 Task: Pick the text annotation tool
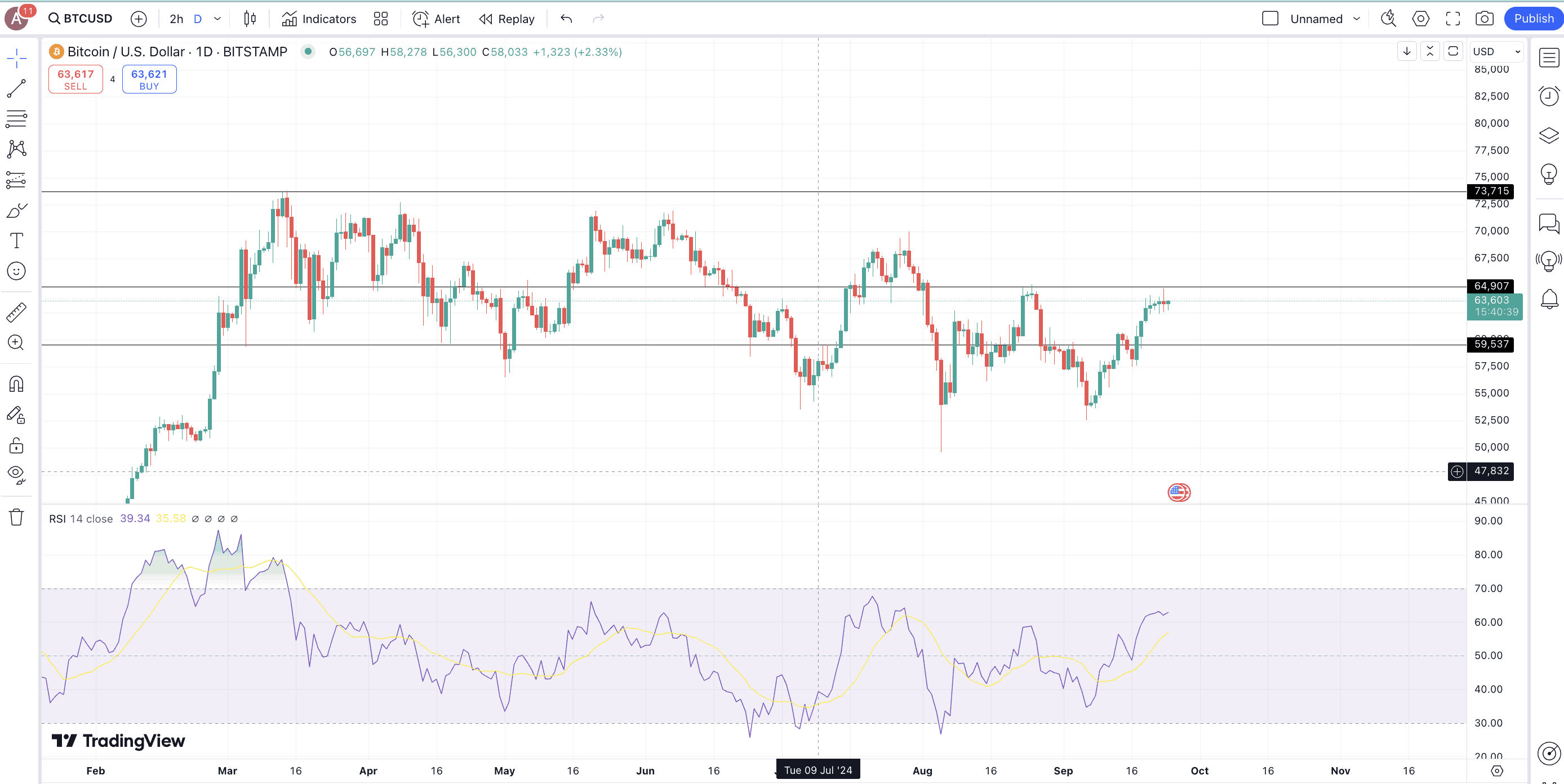point(16,240)
